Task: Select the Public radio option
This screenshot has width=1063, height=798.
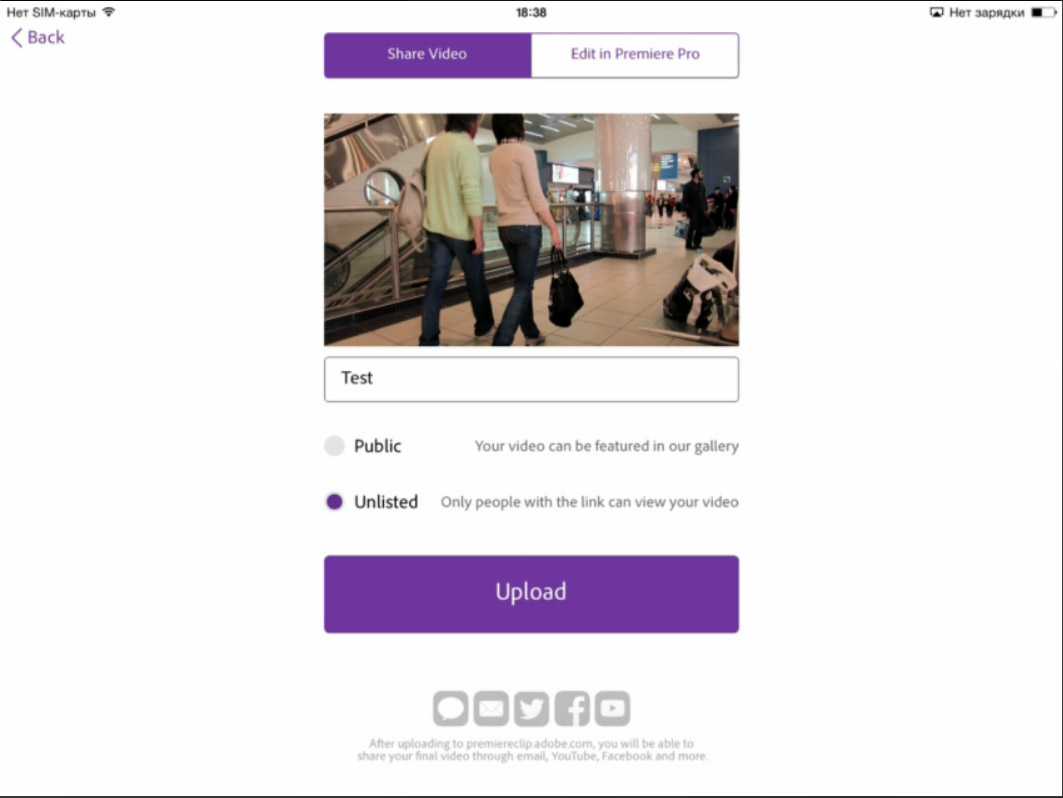Action: tap(334, 445)
